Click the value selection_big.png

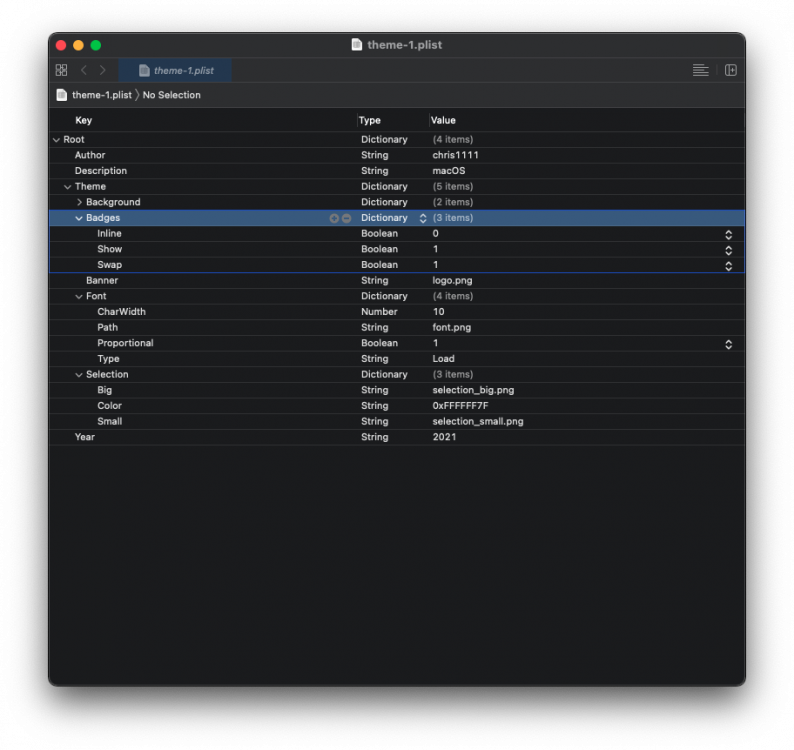pyautogui.click(x=473, y=390)
